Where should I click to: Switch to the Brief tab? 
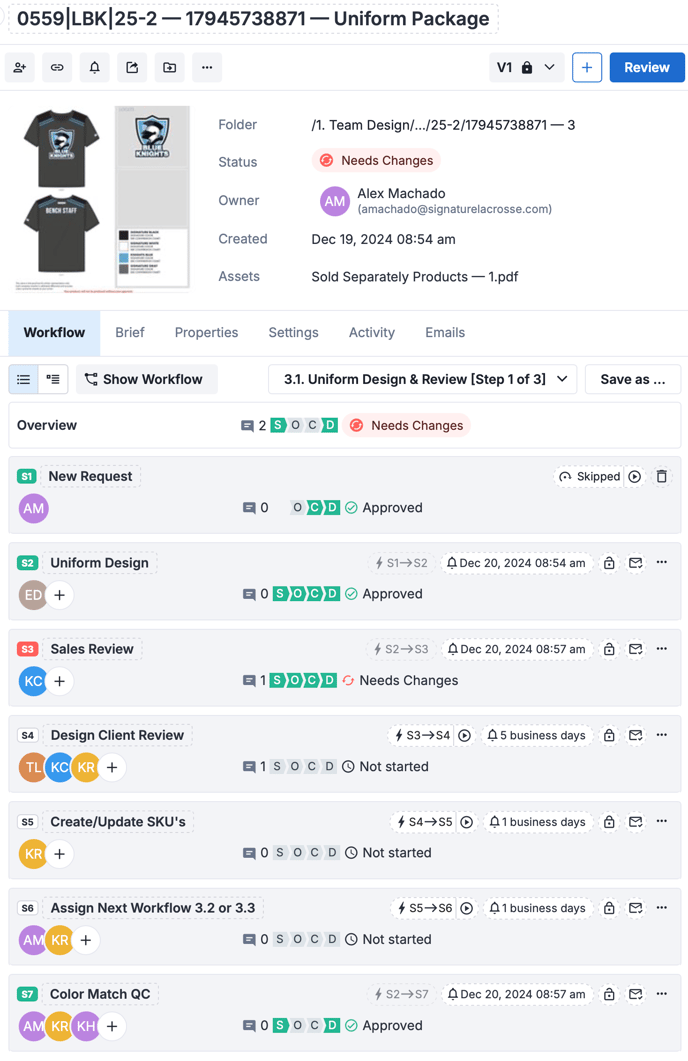130,333
